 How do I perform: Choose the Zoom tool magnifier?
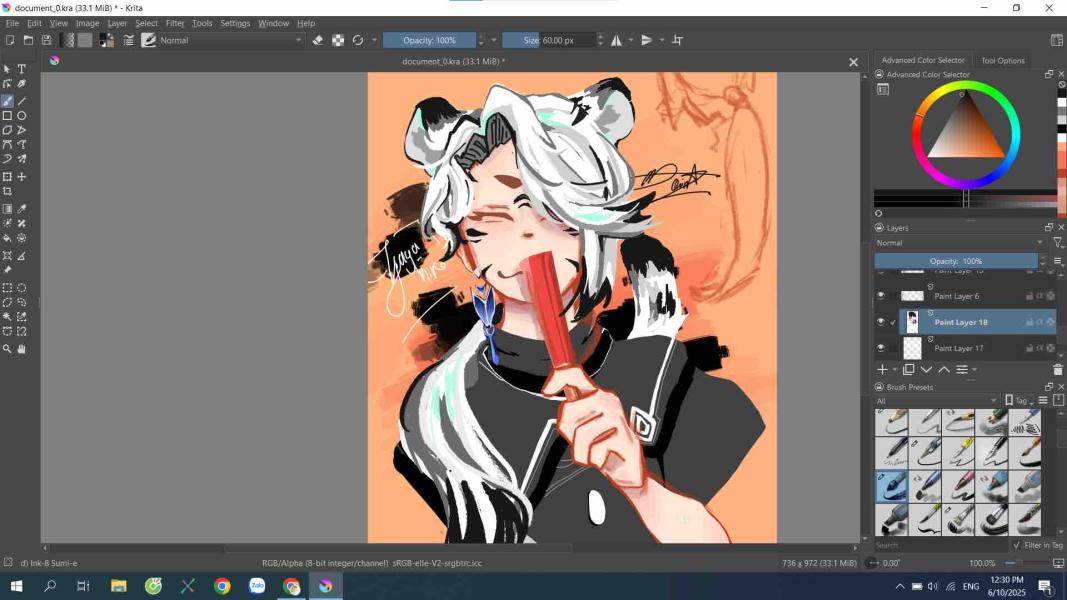click(x=7, y=349)
